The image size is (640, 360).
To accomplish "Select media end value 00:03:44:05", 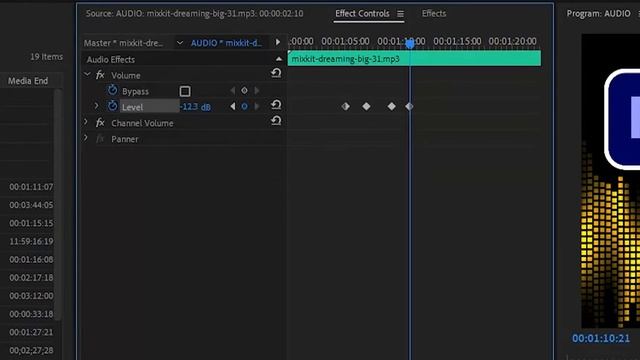I will pyautogui.click(x=31, y=205).
